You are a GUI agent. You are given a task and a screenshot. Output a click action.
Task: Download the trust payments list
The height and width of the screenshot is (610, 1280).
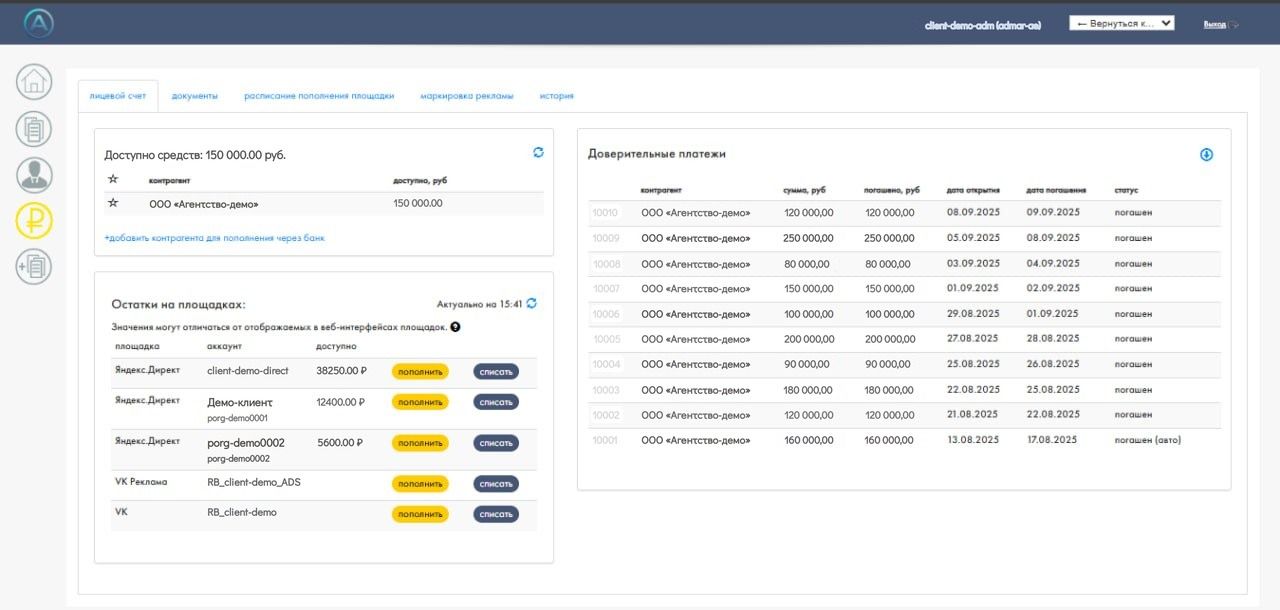(1206, 154)
